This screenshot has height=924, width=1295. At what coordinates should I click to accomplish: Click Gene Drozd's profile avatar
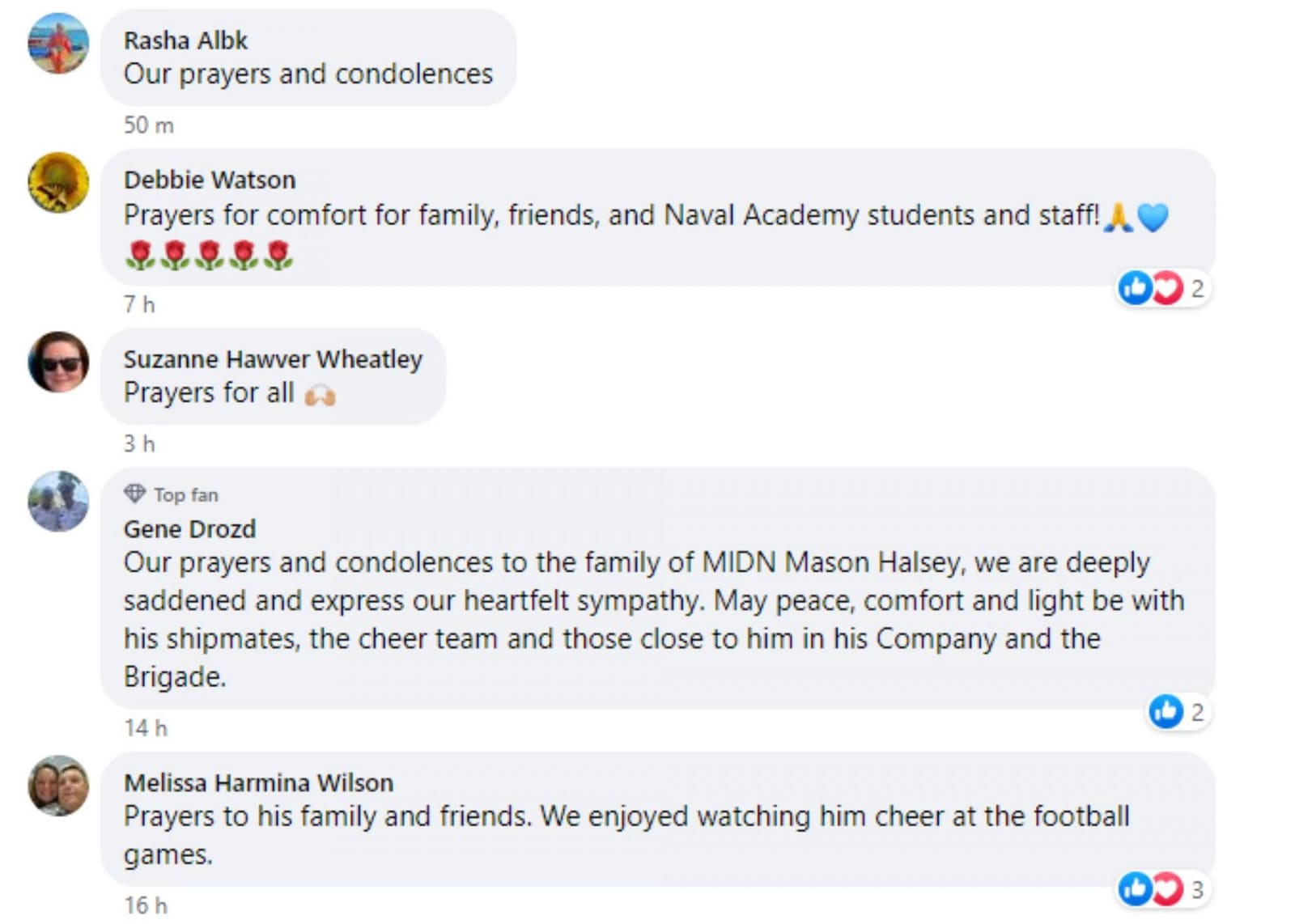click(x=58, y=502)
